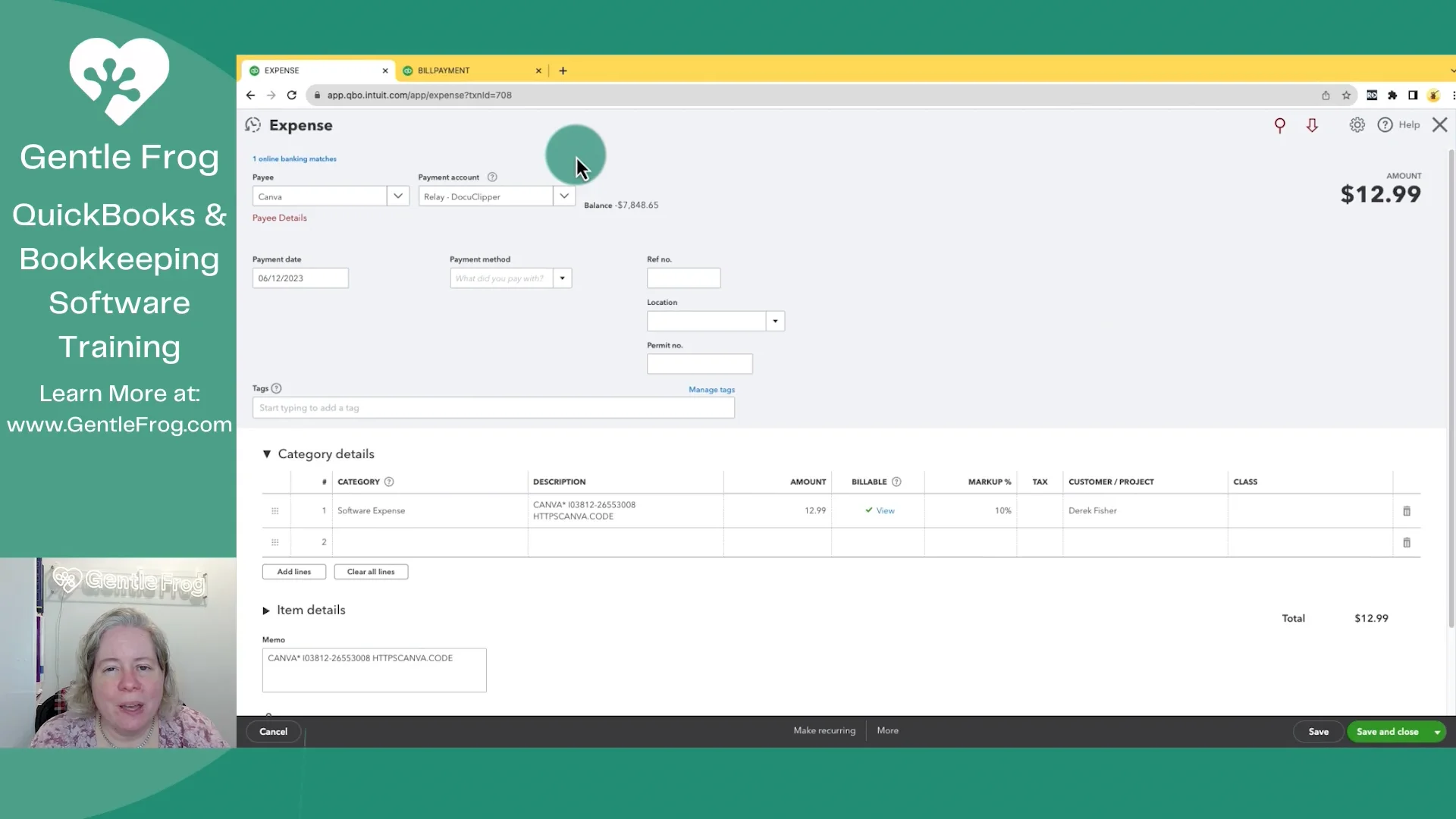Open the Manage tags link
This screenshot has width=1456, height=819.
[711, 390]
